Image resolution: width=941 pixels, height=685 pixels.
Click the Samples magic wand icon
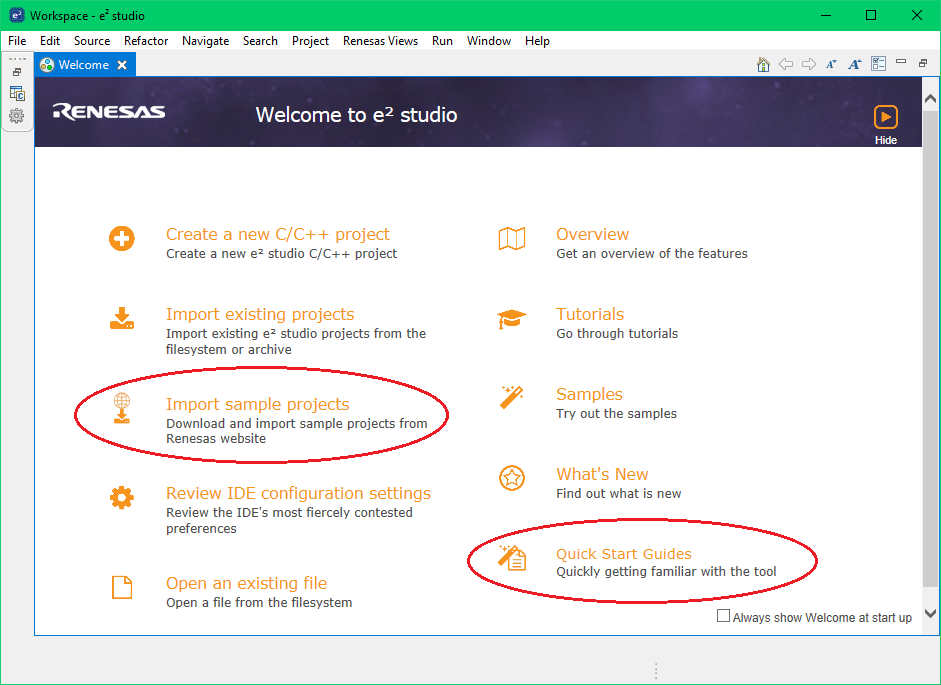512,397
